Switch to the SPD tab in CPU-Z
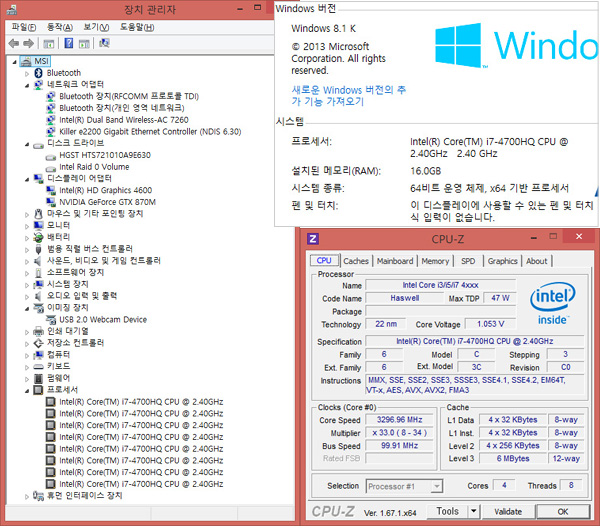The image size is (600, 528). (x=468, y=261)
